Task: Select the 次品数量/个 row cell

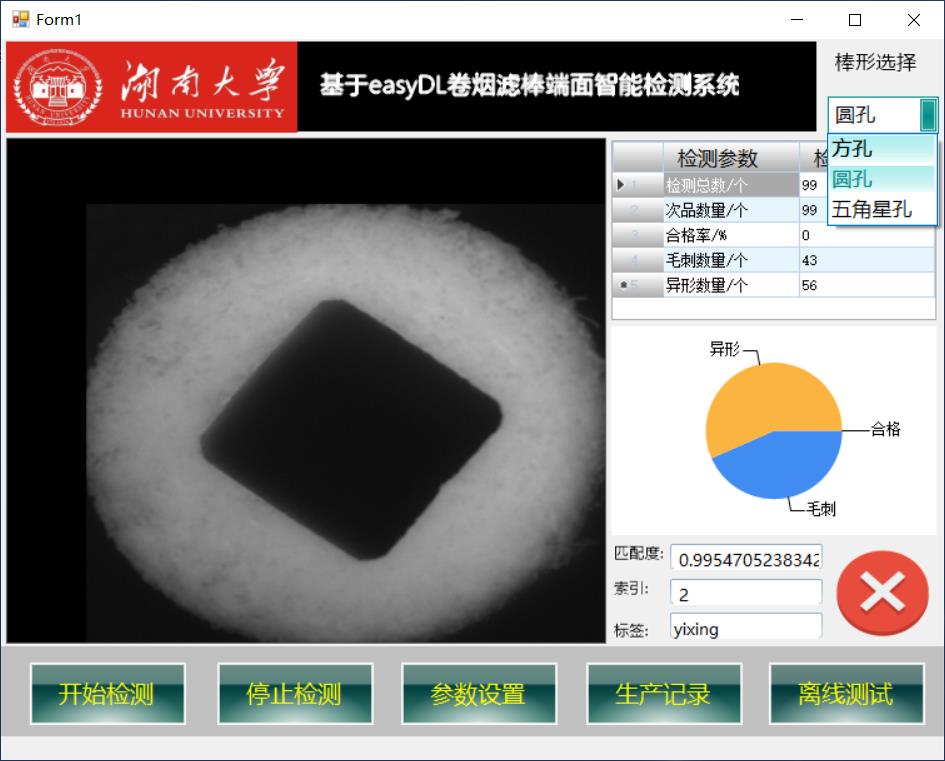Action: click(x=731, y=210)
